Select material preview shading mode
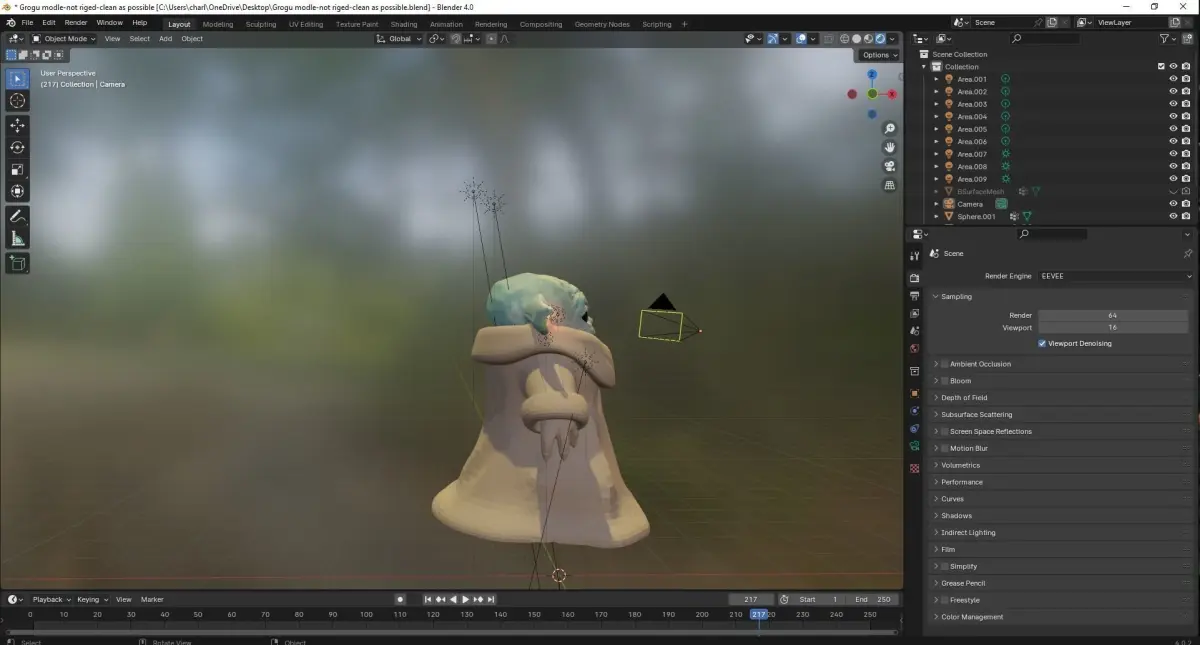 coord(868,38)
